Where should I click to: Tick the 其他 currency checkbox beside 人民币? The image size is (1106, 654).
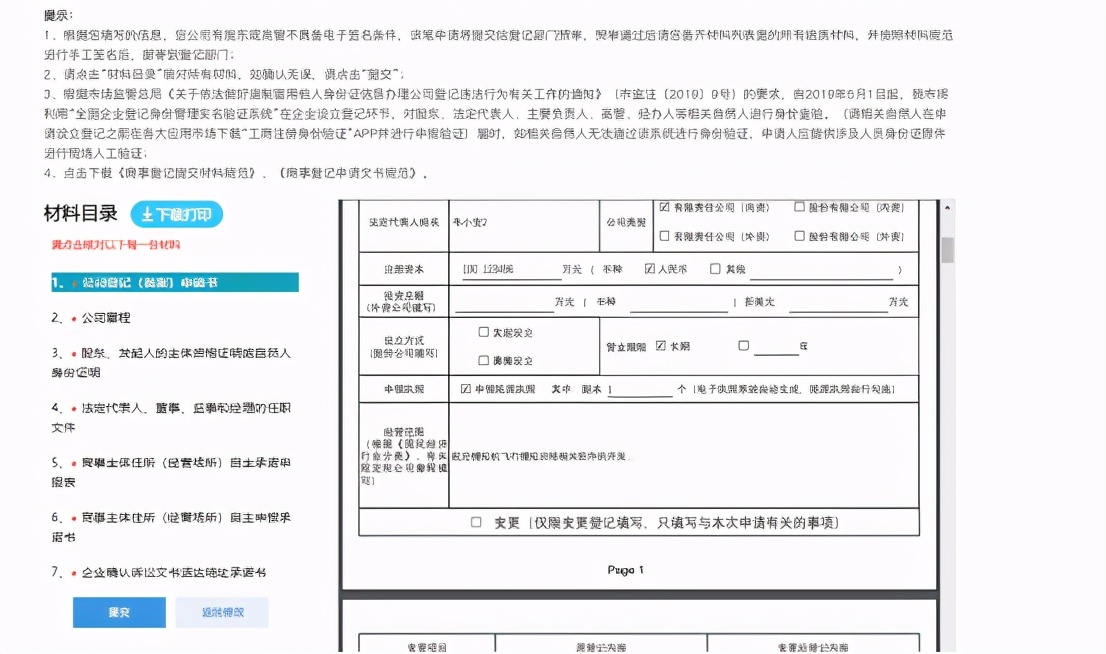pos(715,269)
